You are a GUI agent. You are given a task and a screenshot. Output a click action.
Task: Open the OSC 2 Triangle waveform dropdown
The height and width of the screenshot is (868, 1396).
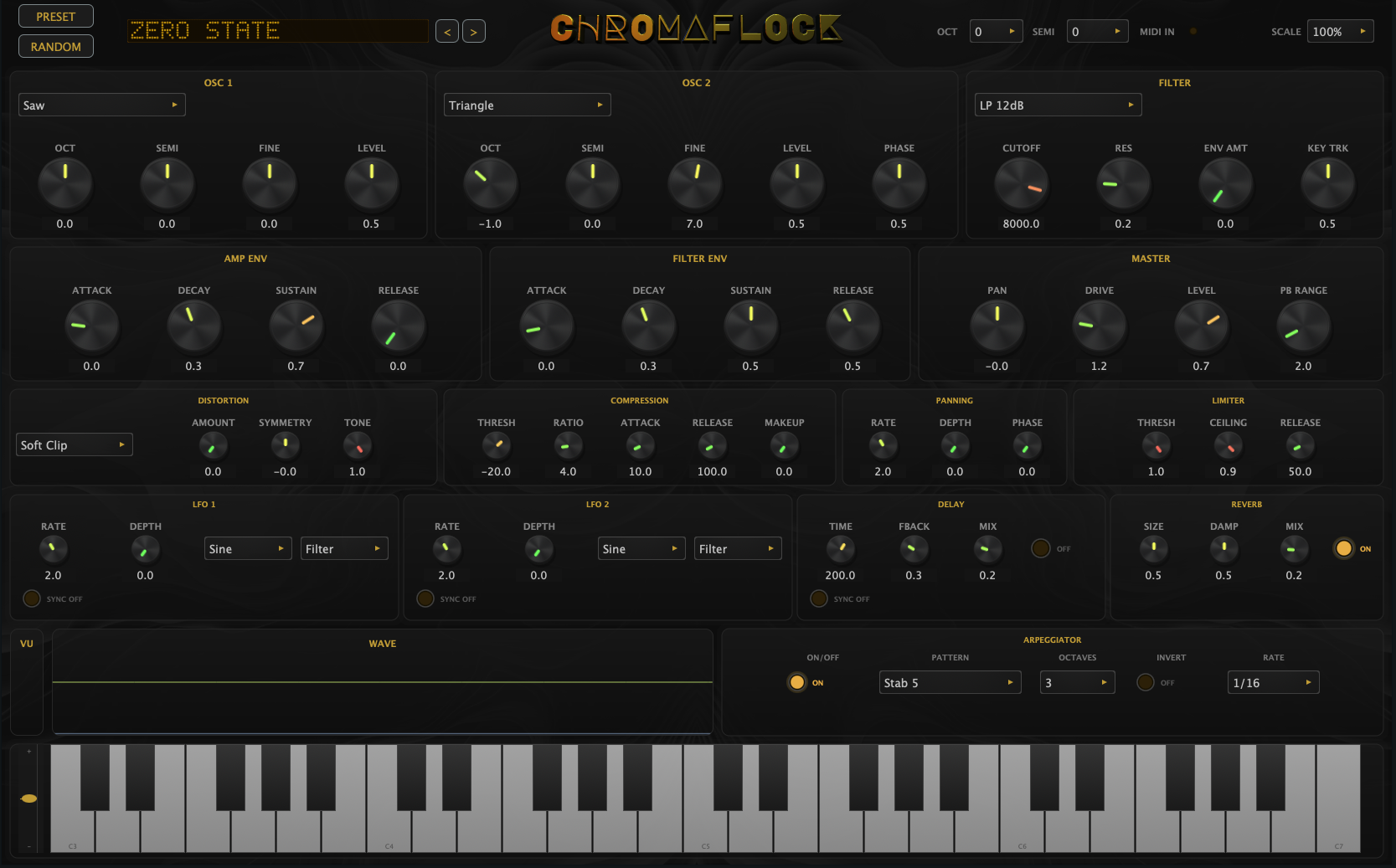pos(528,105)
